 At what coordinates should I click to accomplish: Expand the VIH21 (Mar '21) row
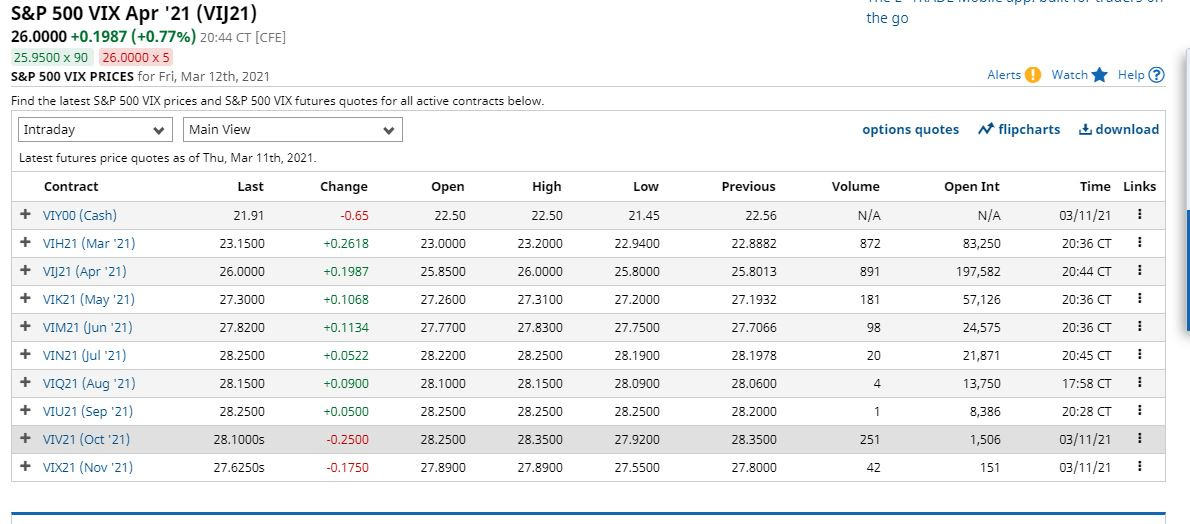(26, 242)
